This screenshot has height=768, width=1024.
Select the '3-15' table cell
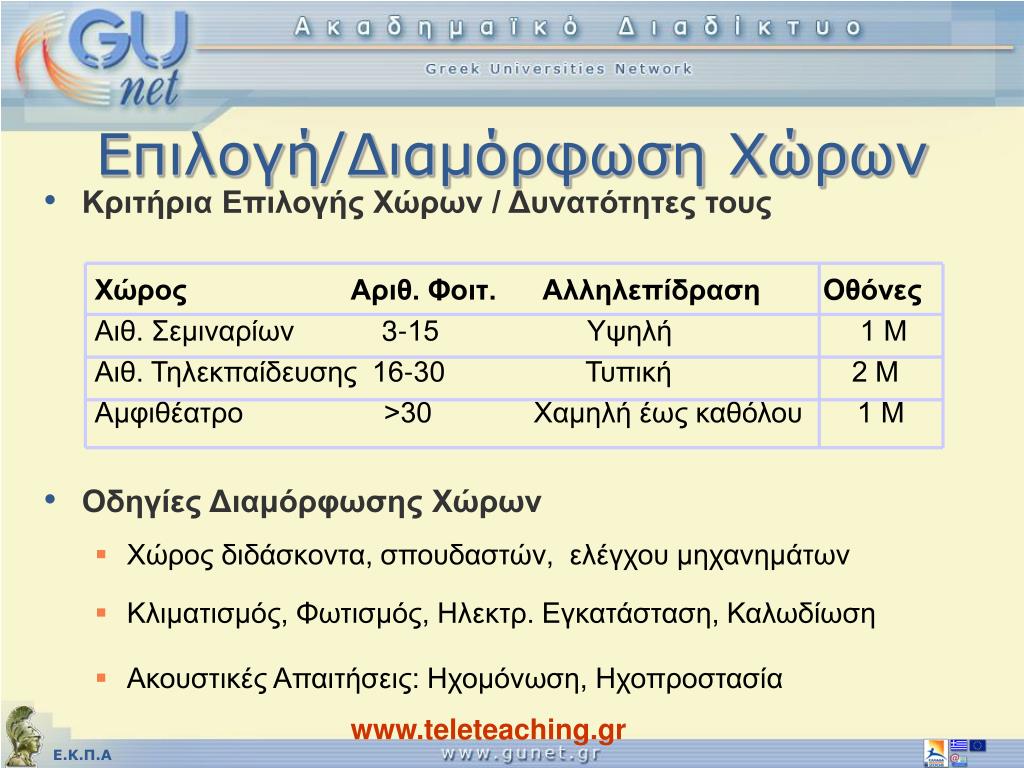pos(410,332)
